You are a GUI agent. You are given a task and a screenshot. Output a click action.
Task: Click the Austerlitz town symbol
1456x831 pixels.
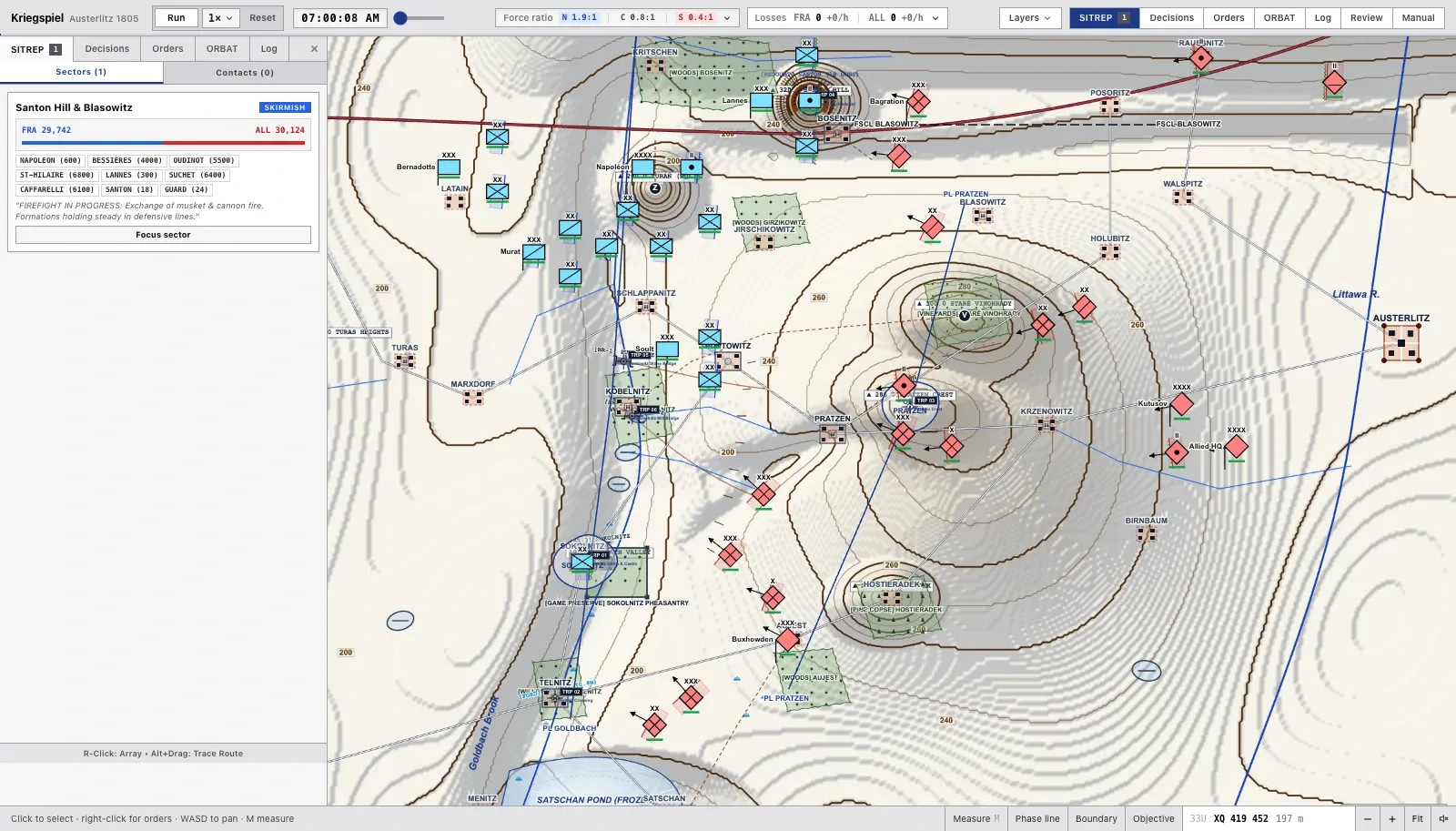(x=1401, y=343)
